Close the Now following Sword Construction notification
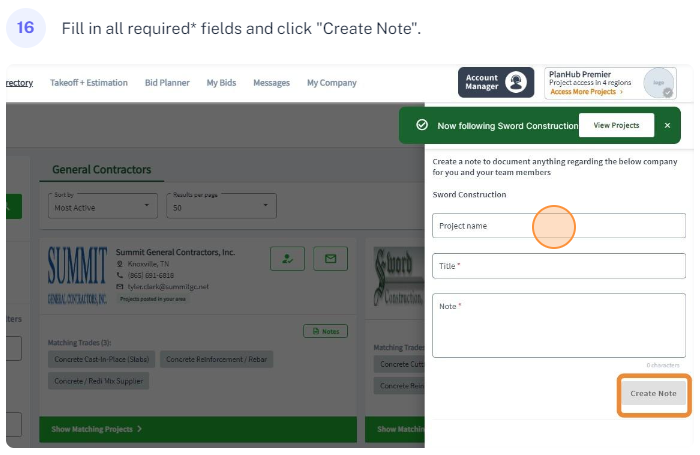The width and height of the screenshot is (700, 455). [x=667, y=125]
